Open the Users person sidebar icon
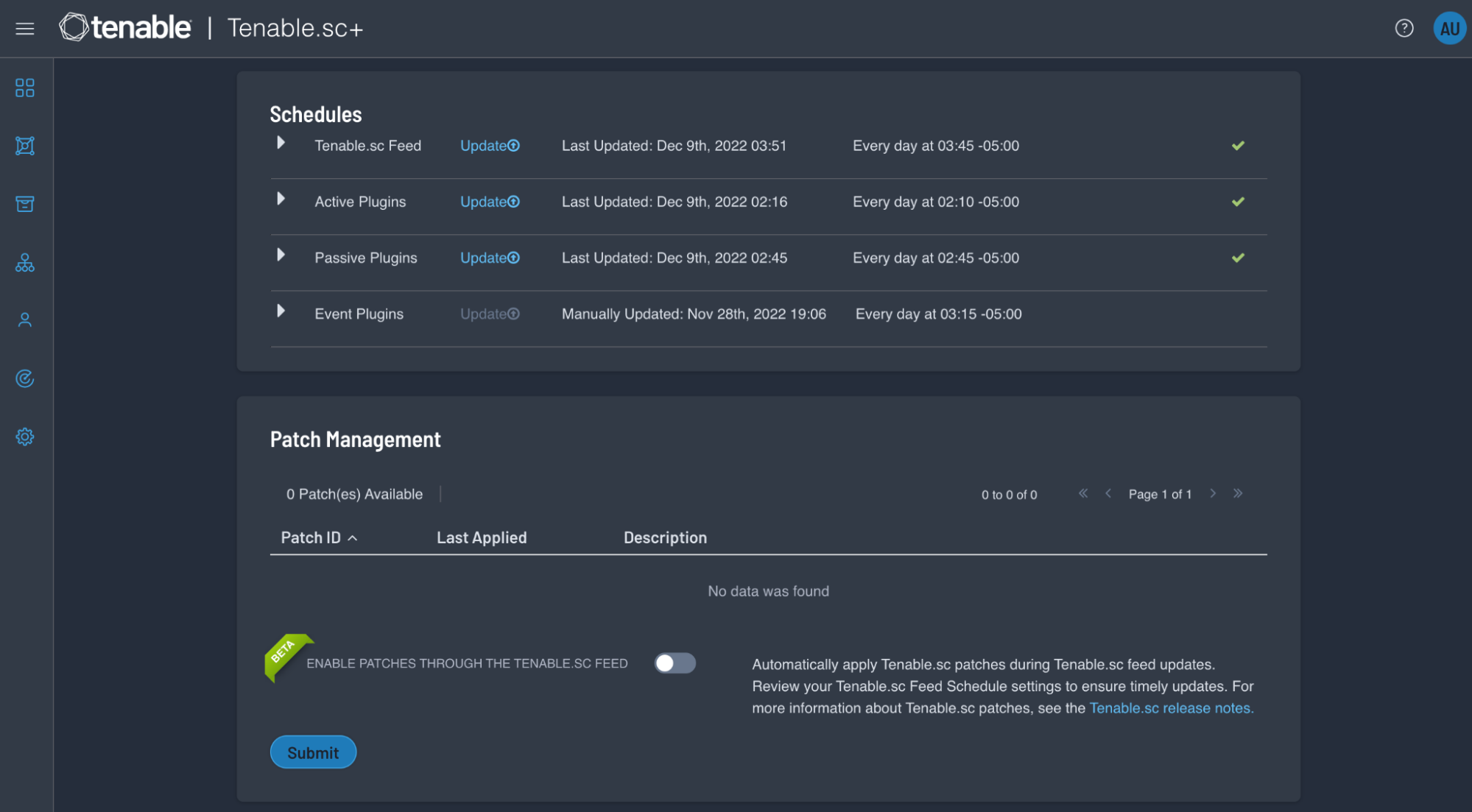This screenshot has width=1472, height=812. pos(25,320)
